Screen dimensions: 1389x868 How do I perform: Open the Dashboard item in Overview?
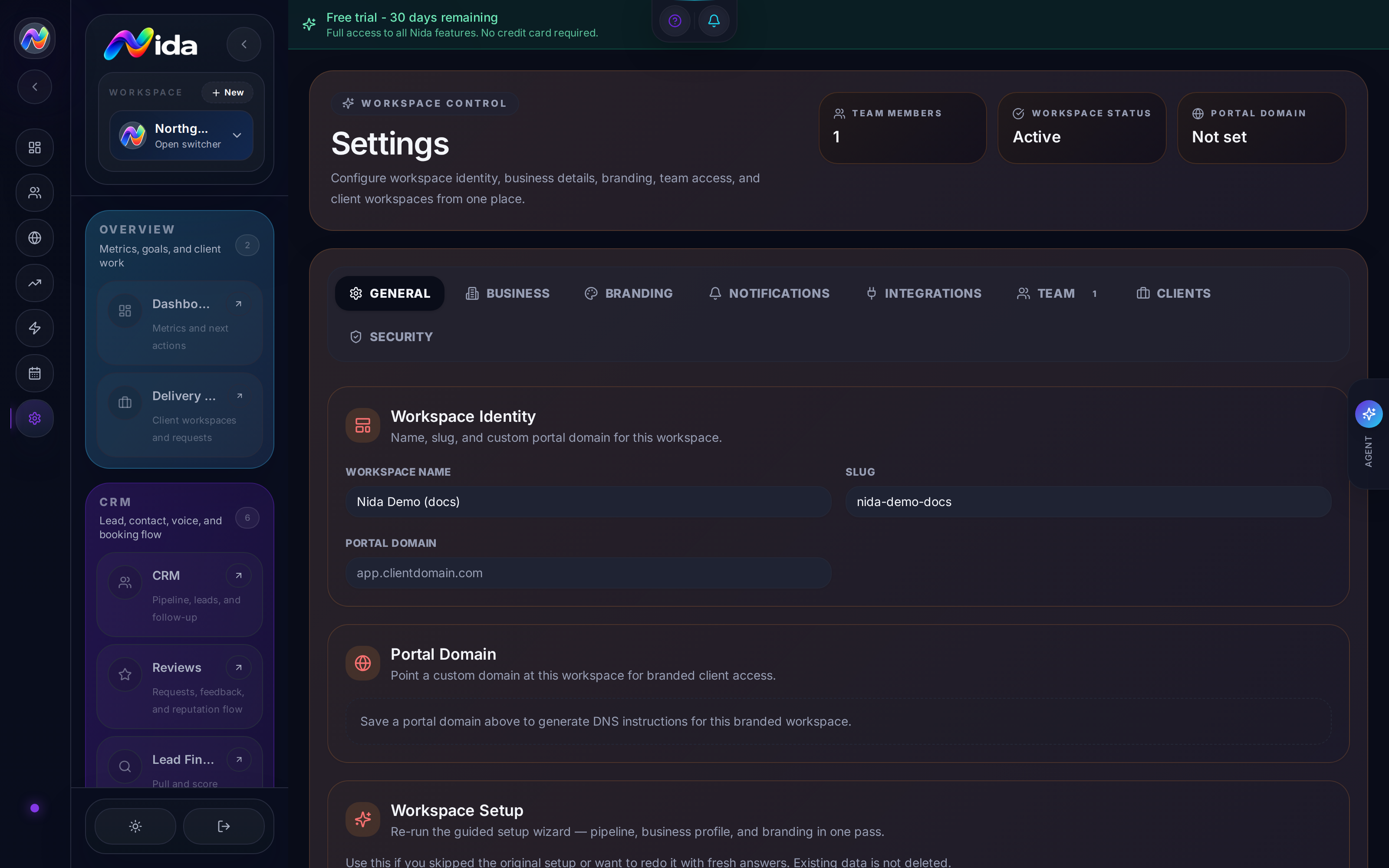click(x=180, y=323)
